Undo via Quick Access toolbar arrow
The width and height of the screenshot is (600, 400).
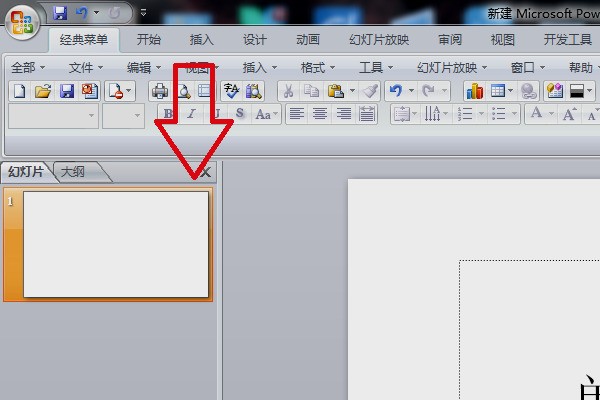tap(82, 13)
